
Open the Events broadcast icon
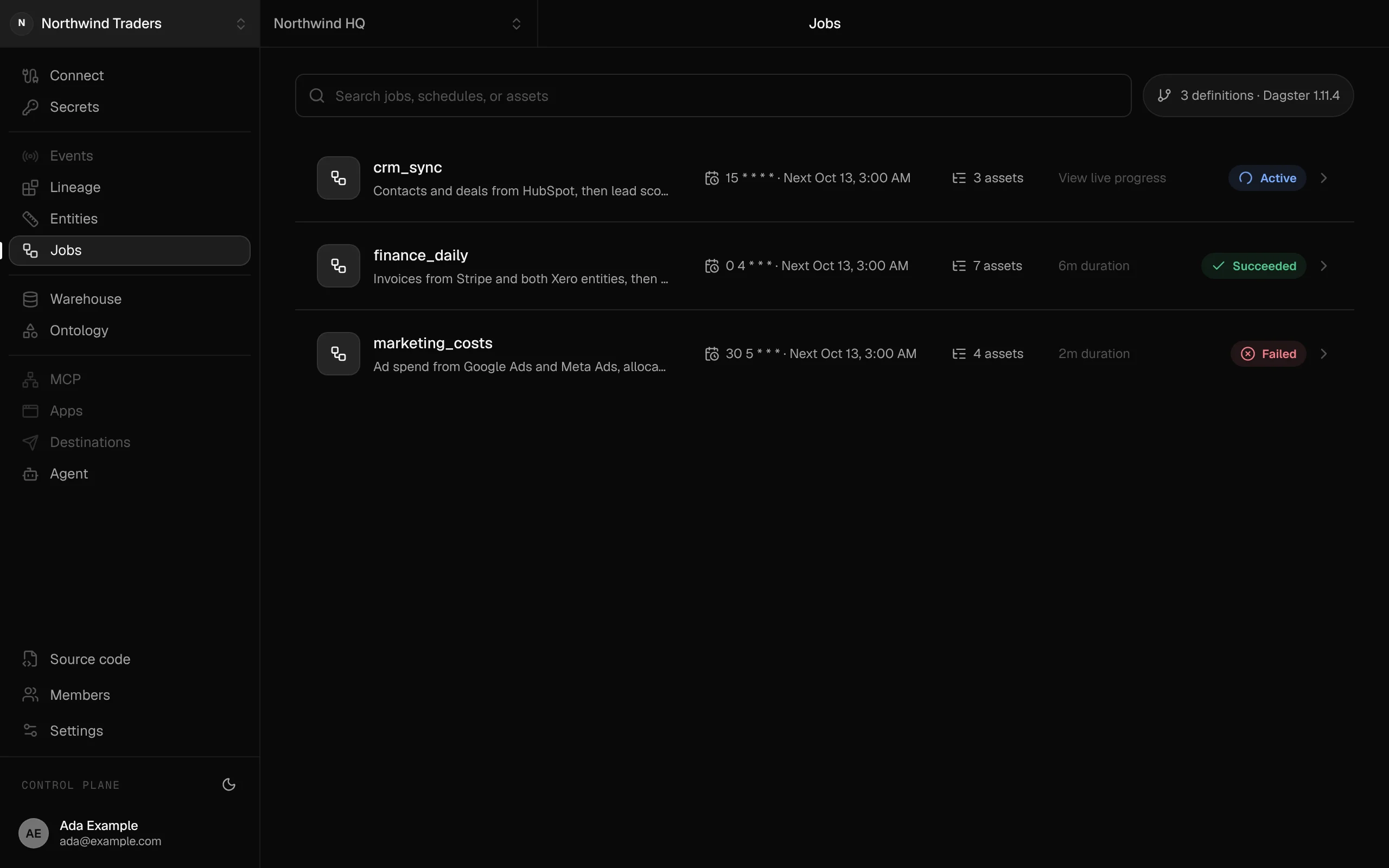tap(30, 156)
